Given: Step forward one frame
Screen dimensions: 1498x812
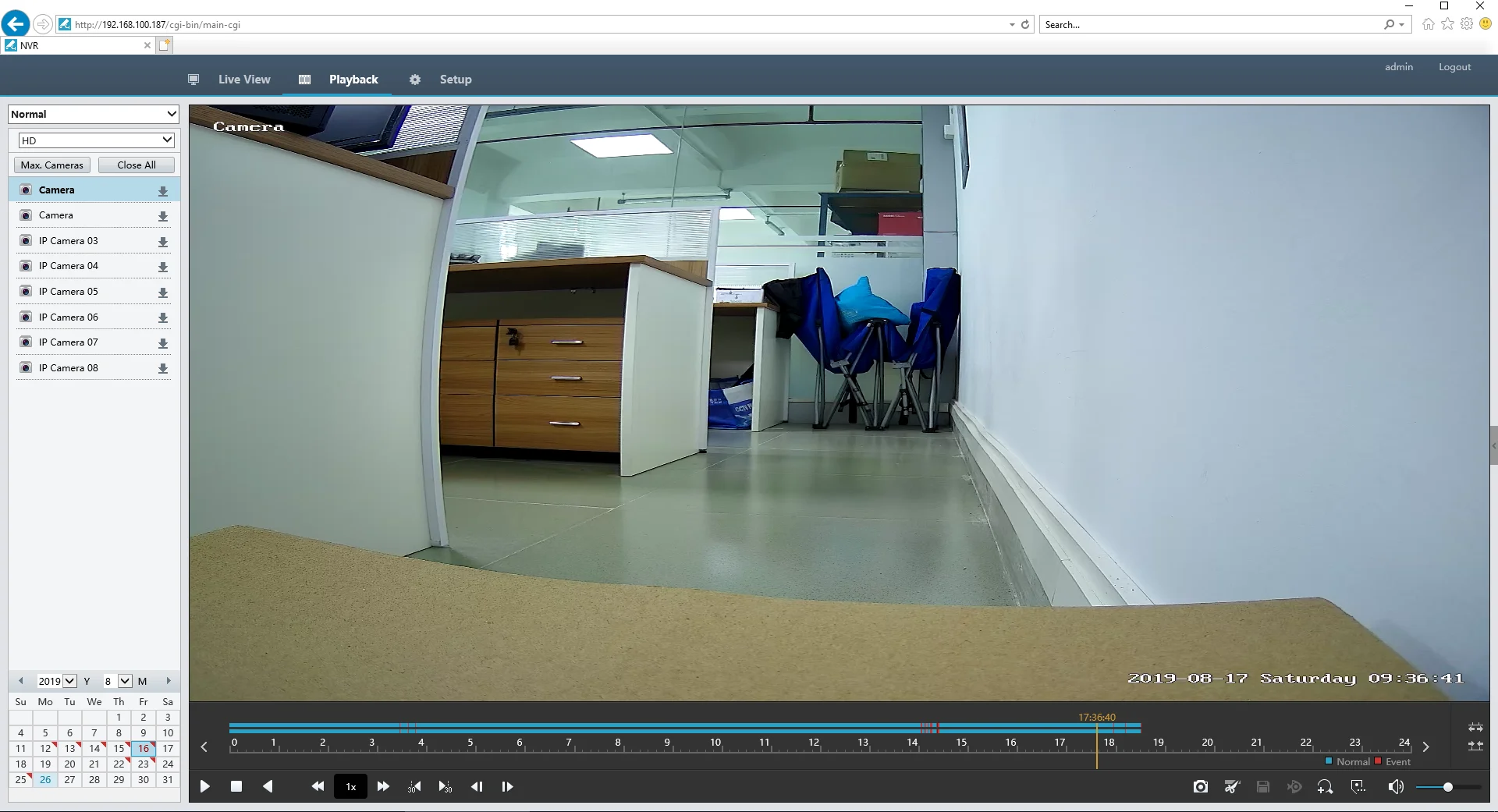Looking at the screenshot, I should [x=507, y=786].
